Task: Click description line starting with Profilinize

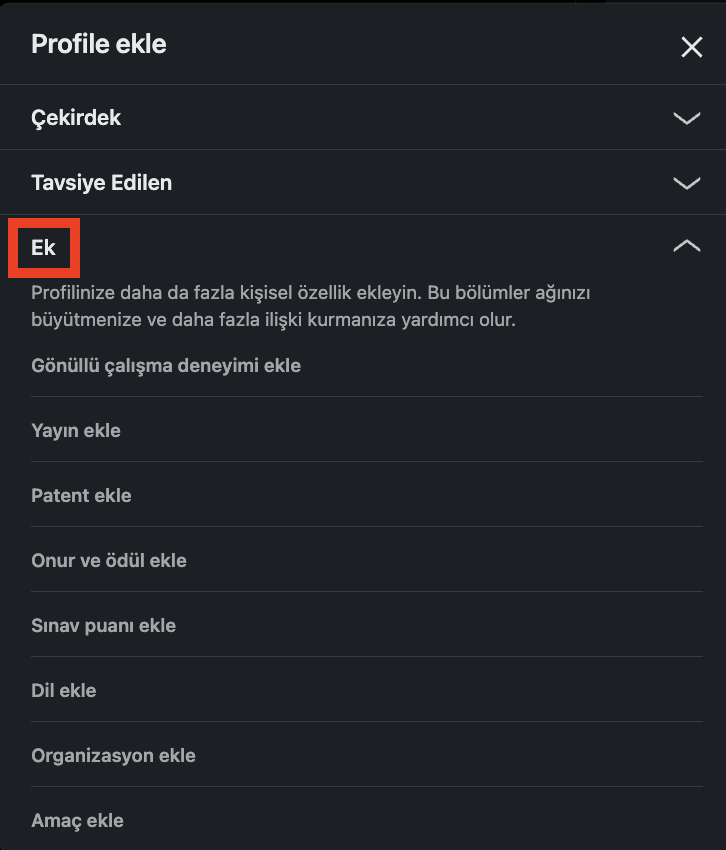Action: 311,293
